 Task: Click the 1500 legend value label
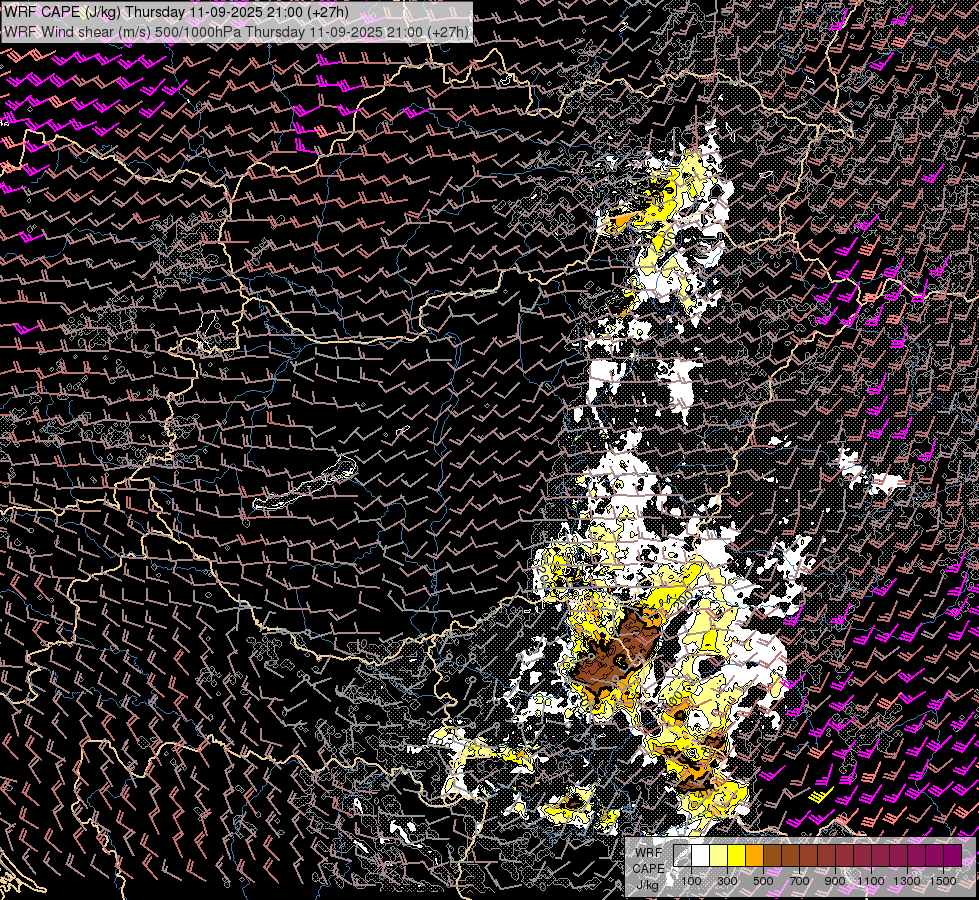click(x=943, y=881)
